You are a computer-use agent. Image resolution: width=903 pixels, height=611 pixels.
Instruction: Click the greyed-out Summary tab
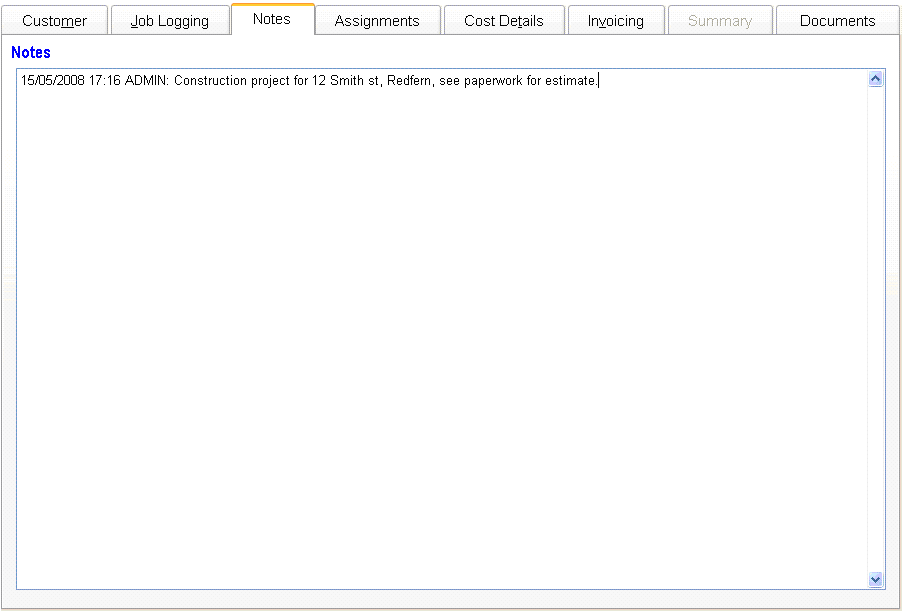click(x=719, y=21)
